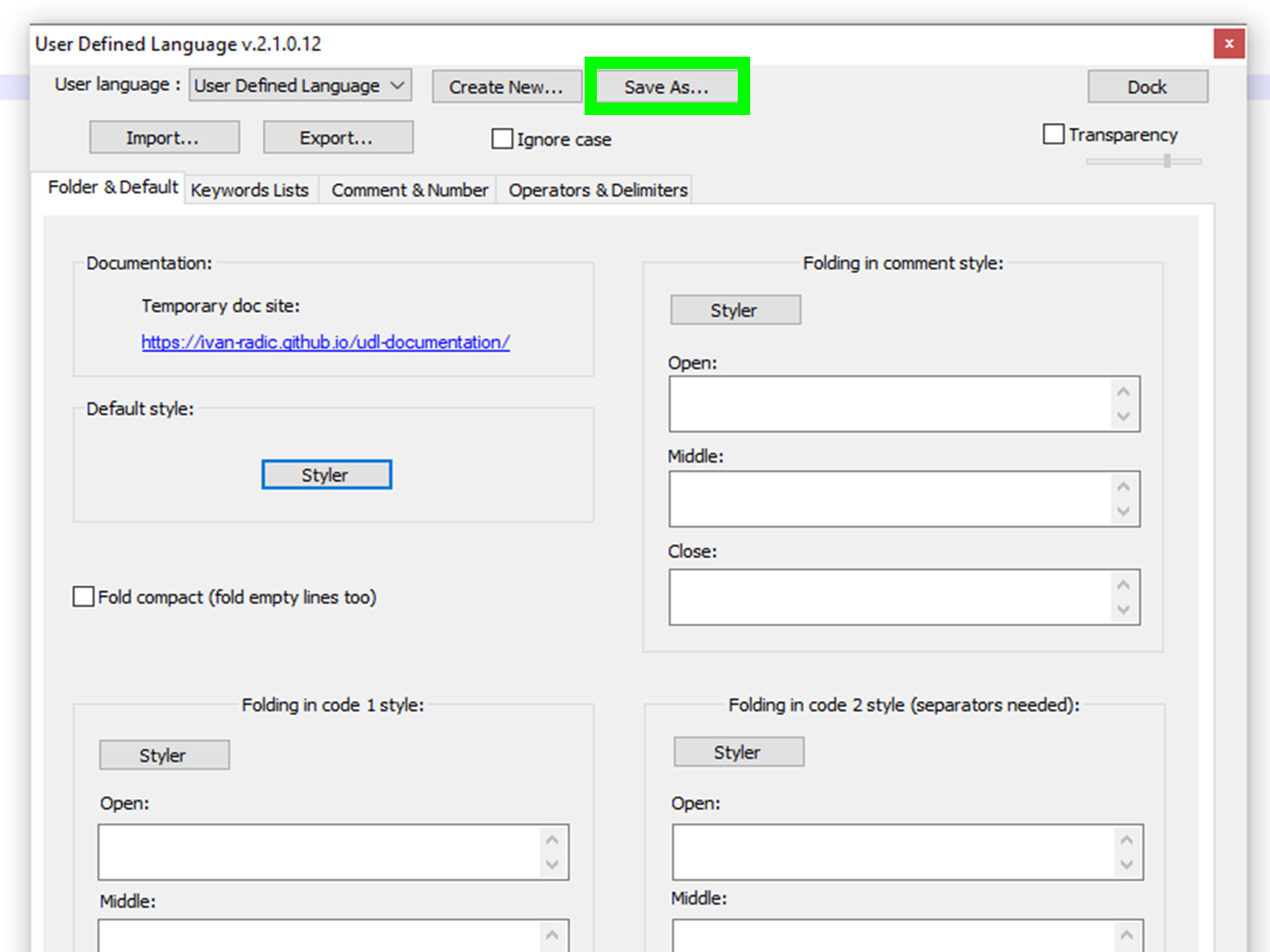
Task: Click scroll-up arrow in comment Middle field
Action: click(1124, 487)
